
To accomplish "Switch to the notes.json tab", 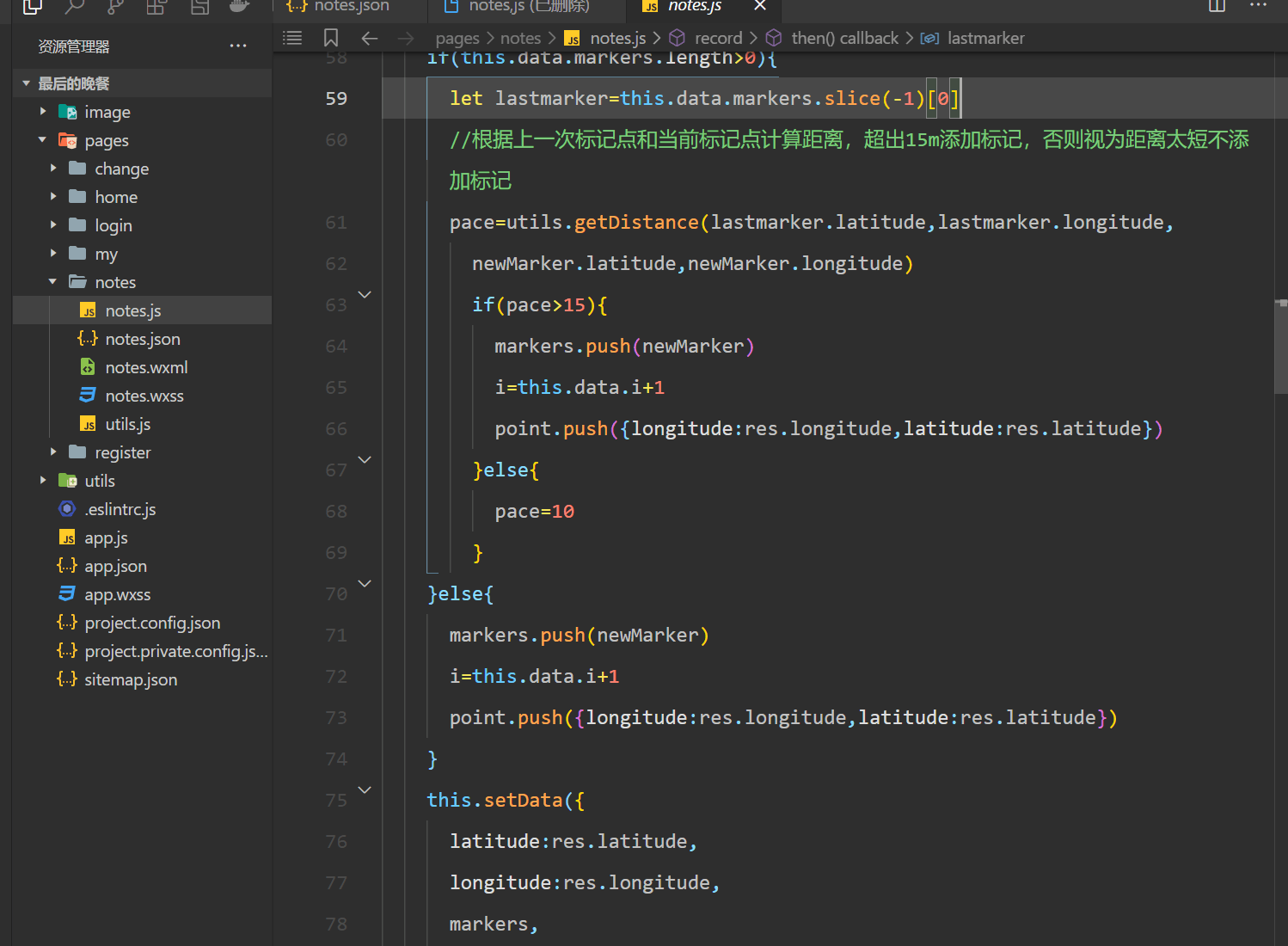I will 351,7.
